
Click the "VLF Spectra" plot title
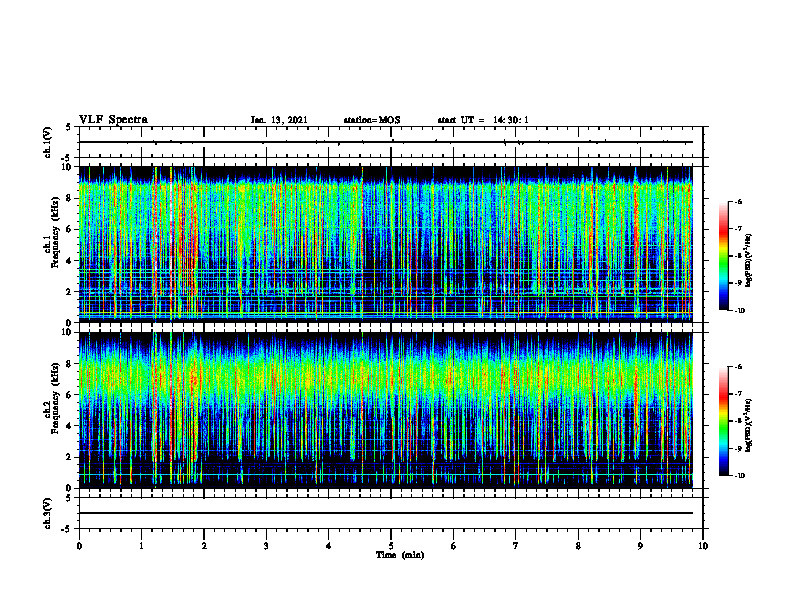(x=113, y=119)
